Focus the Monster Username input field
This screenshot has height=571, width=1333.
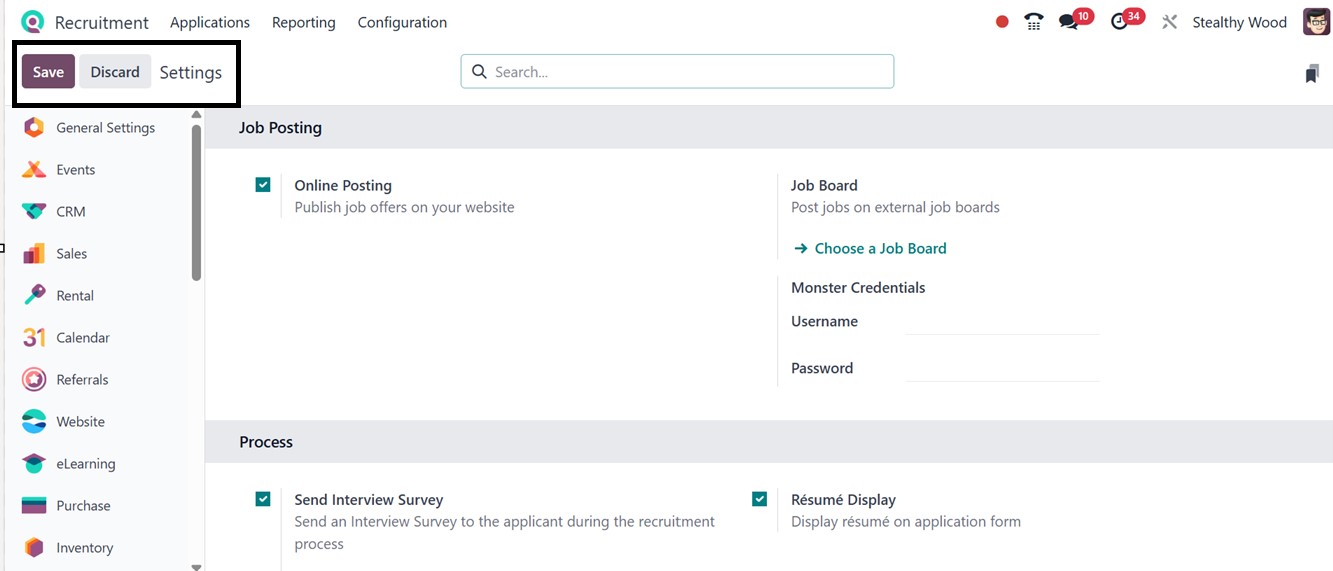(1001, 322)
